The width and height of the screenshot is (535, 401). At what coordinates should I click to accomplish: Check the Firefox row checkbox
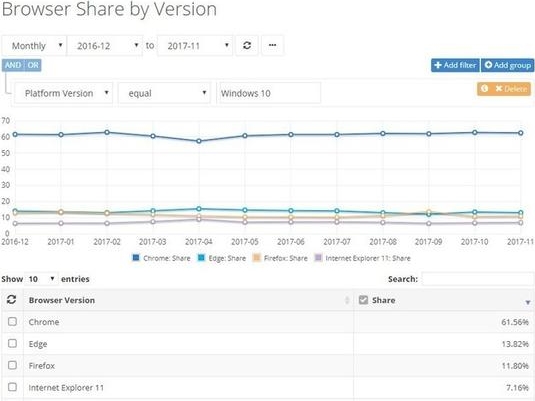point(12,365)
